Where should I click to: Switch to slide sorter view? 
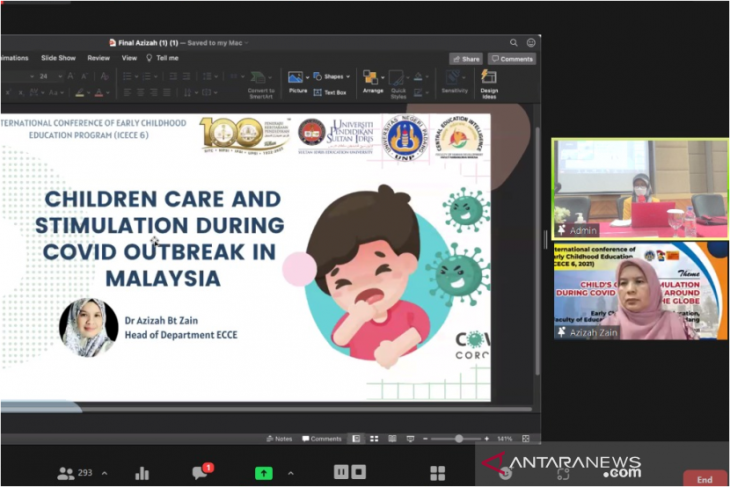point(373,438)
